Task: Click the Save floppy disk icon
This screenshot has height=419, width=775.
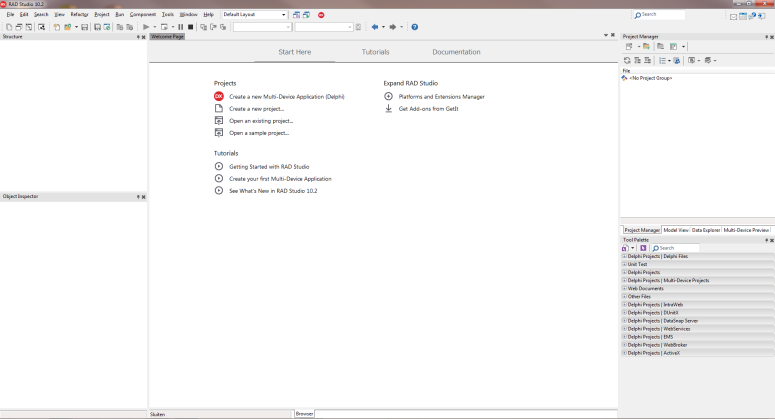Action: [85, 27]
